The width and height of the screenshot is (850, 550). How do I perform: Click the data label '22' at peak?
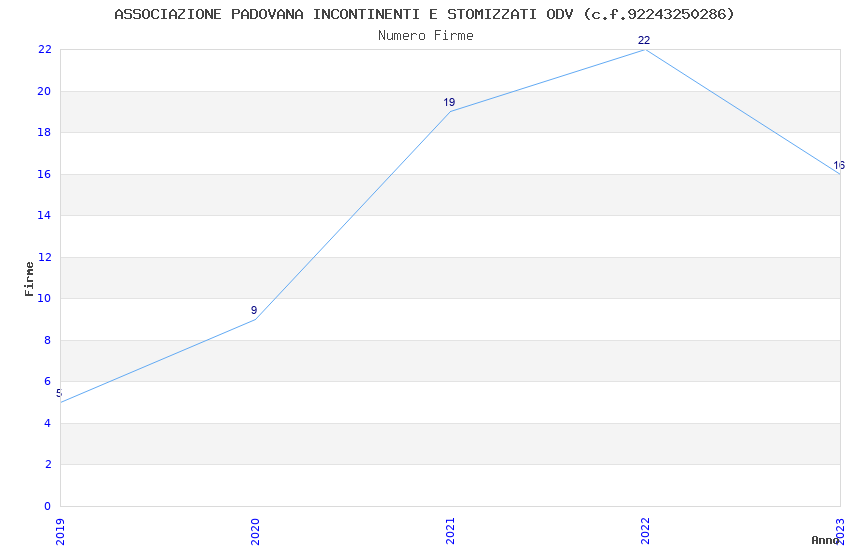click(x=644, y=40)
